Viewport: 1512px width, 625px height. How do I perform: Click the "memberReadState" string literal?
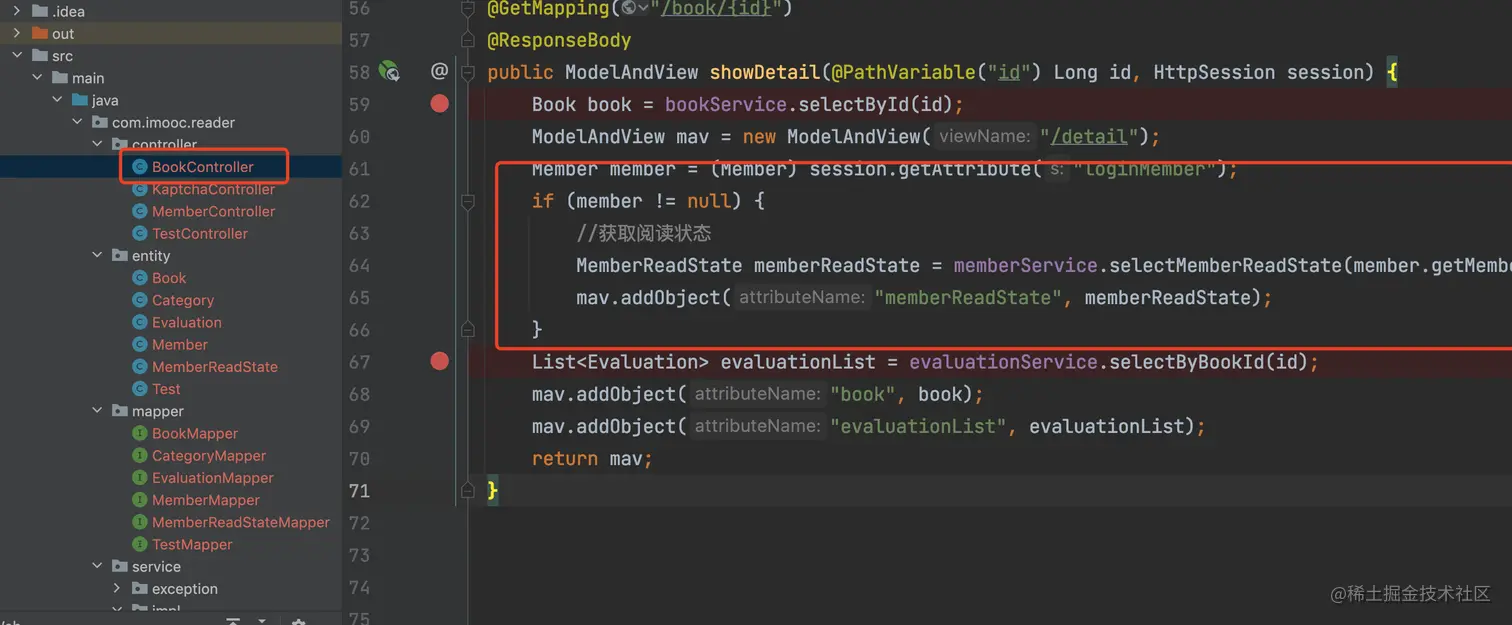click(968, 297)
